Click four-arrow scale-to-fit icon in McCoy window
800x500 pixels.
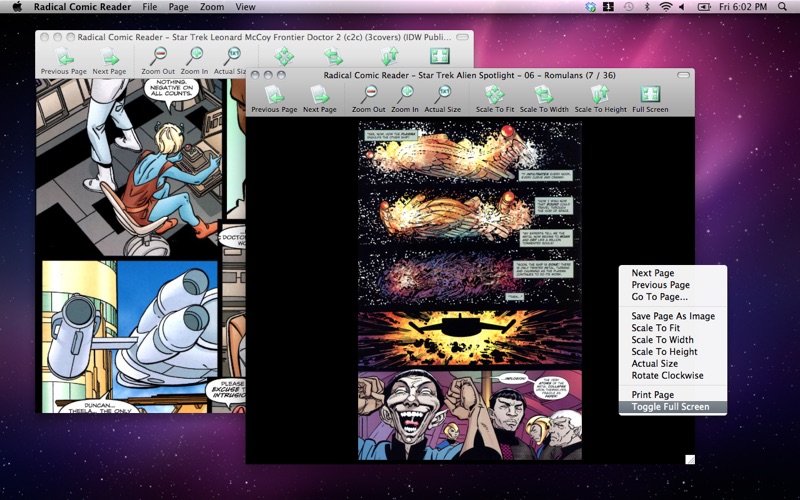click(284, 56)
